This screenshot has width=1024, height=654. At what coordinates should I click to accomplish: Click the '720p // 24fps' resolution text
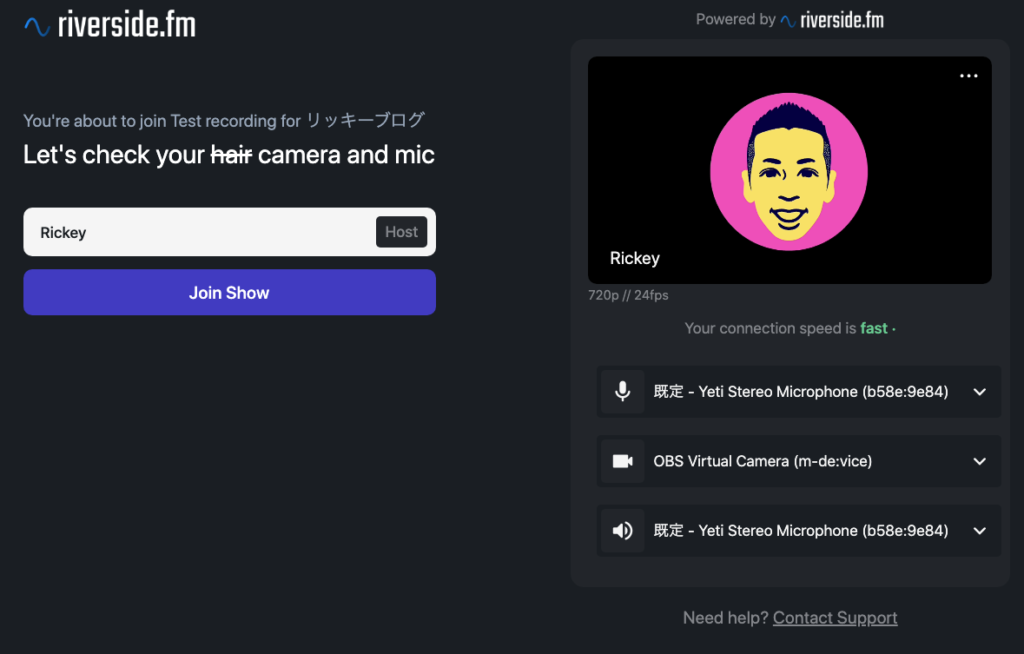628,295
